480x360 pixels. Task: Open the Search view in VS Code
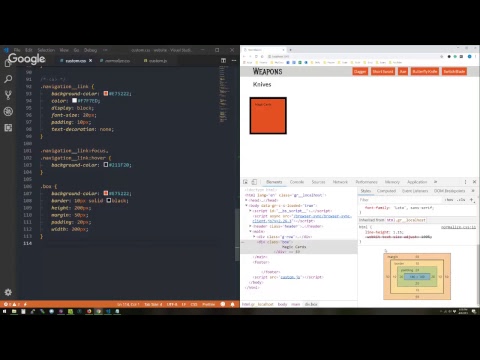(8, 79)
